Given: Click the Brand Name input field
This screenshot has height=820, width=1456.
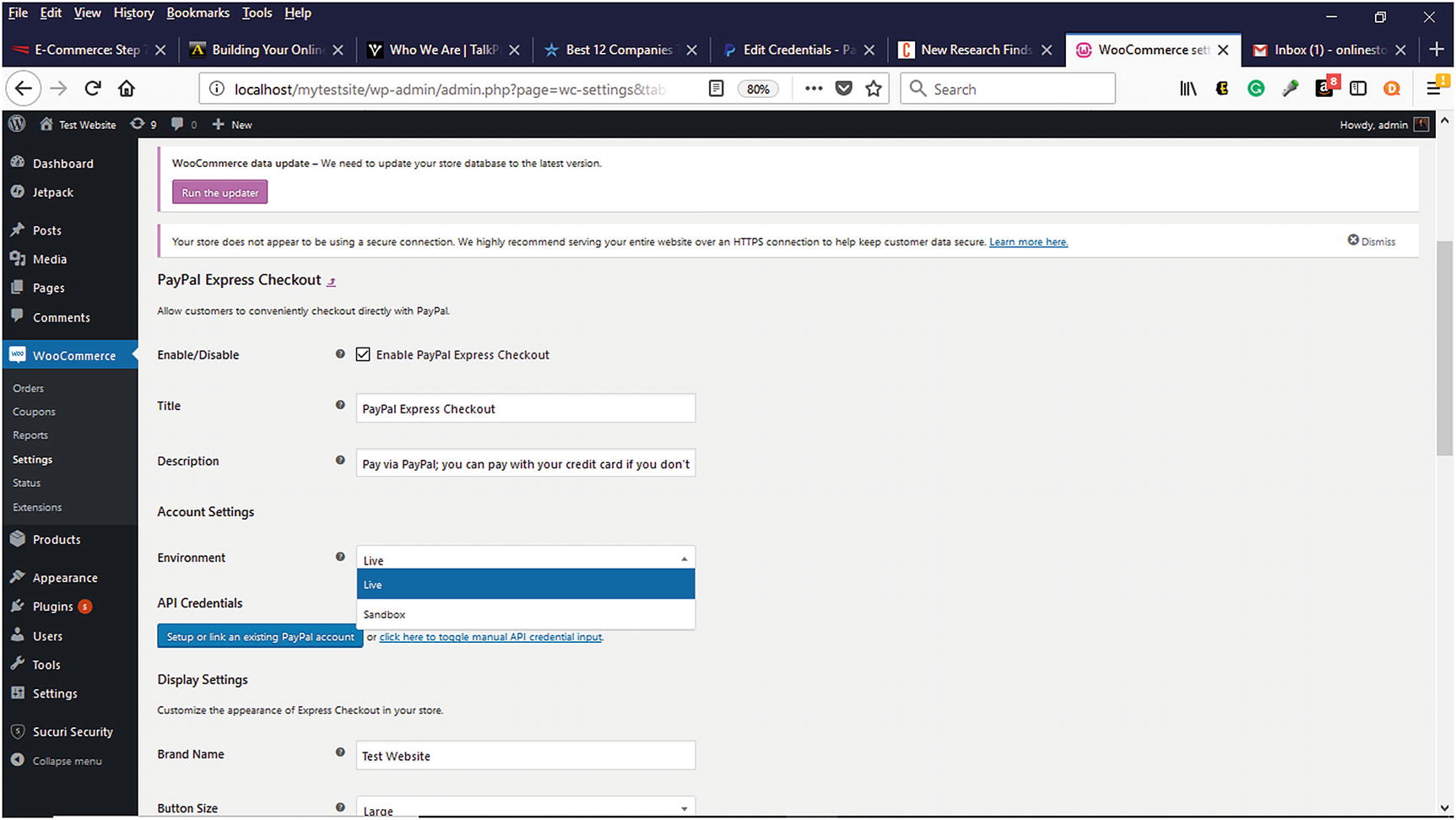Looking at the screenshot, I should click(526, 755).
